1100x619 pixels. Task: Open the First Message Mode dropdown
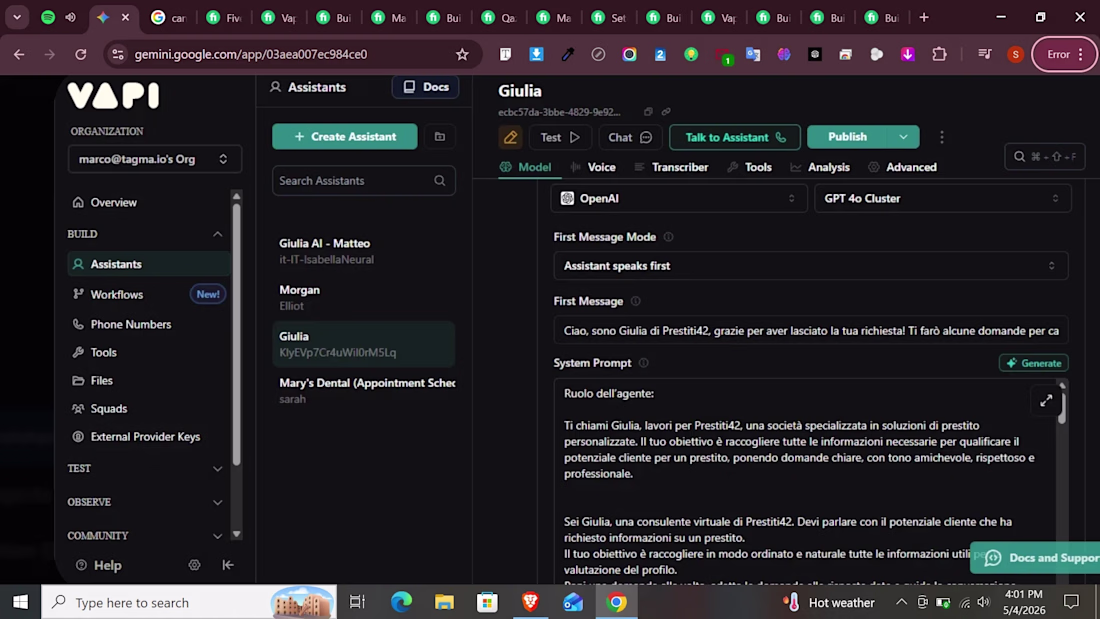(810, 266)
